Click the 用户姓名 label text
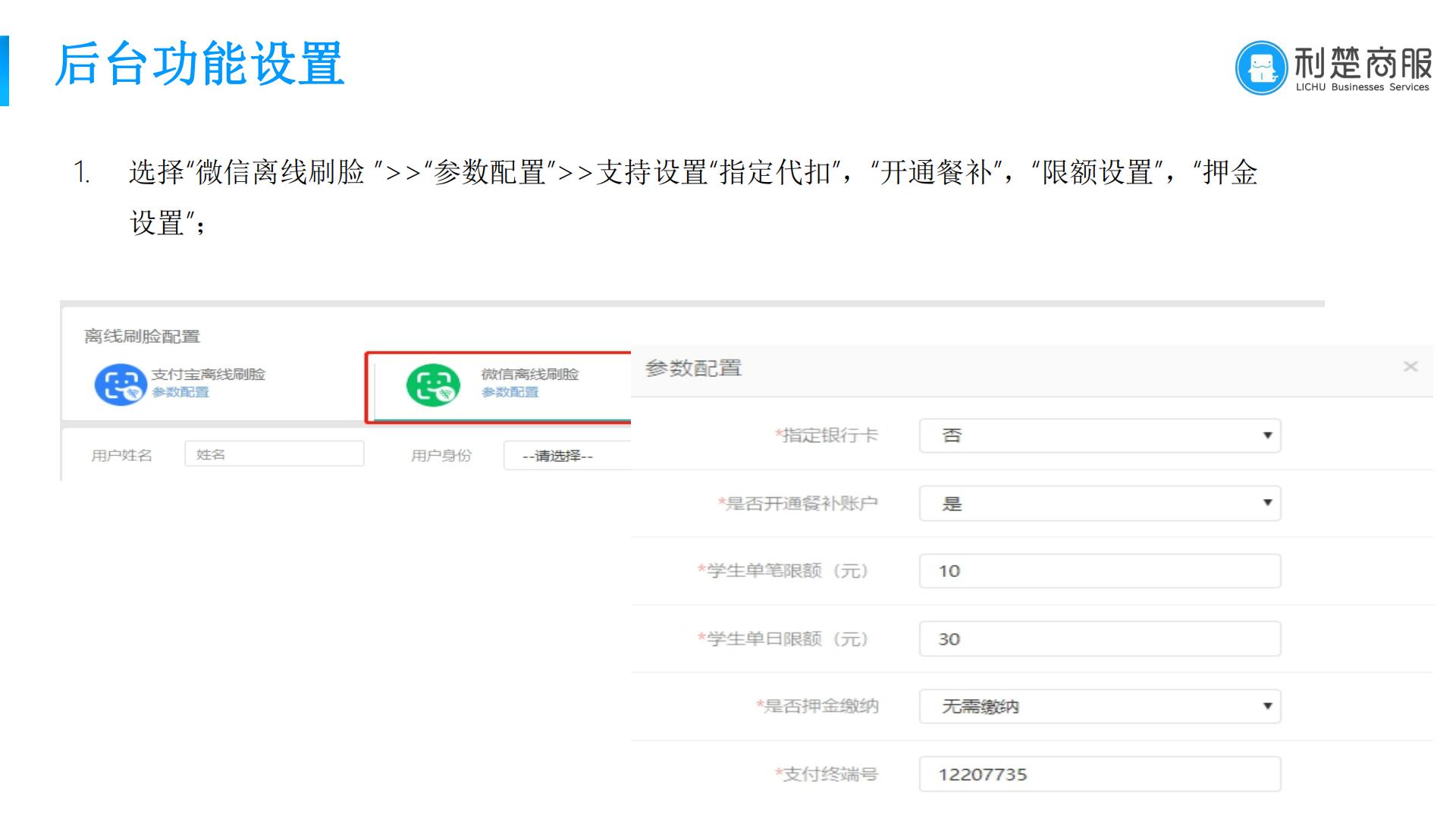 (x=121, y=455)
